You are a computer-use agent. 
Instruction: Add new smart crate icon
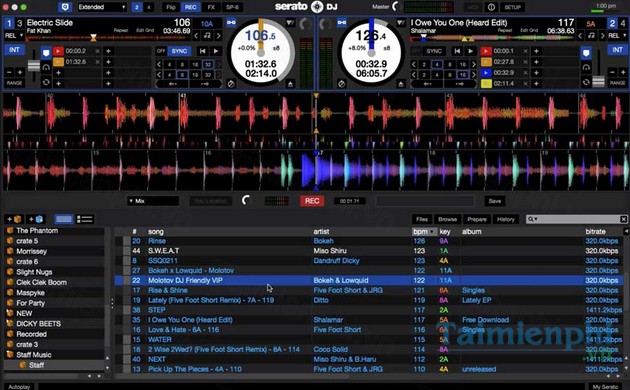[x=35, y=219]
